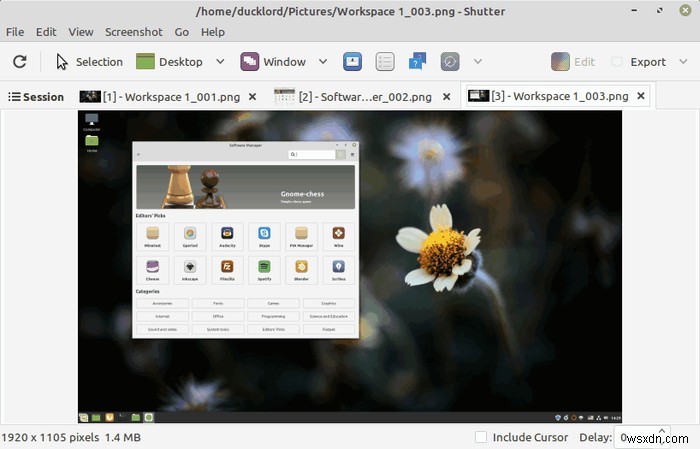Open the Edit drawing tool
This screenshot has width=700, height=449.
coord(573,62)
